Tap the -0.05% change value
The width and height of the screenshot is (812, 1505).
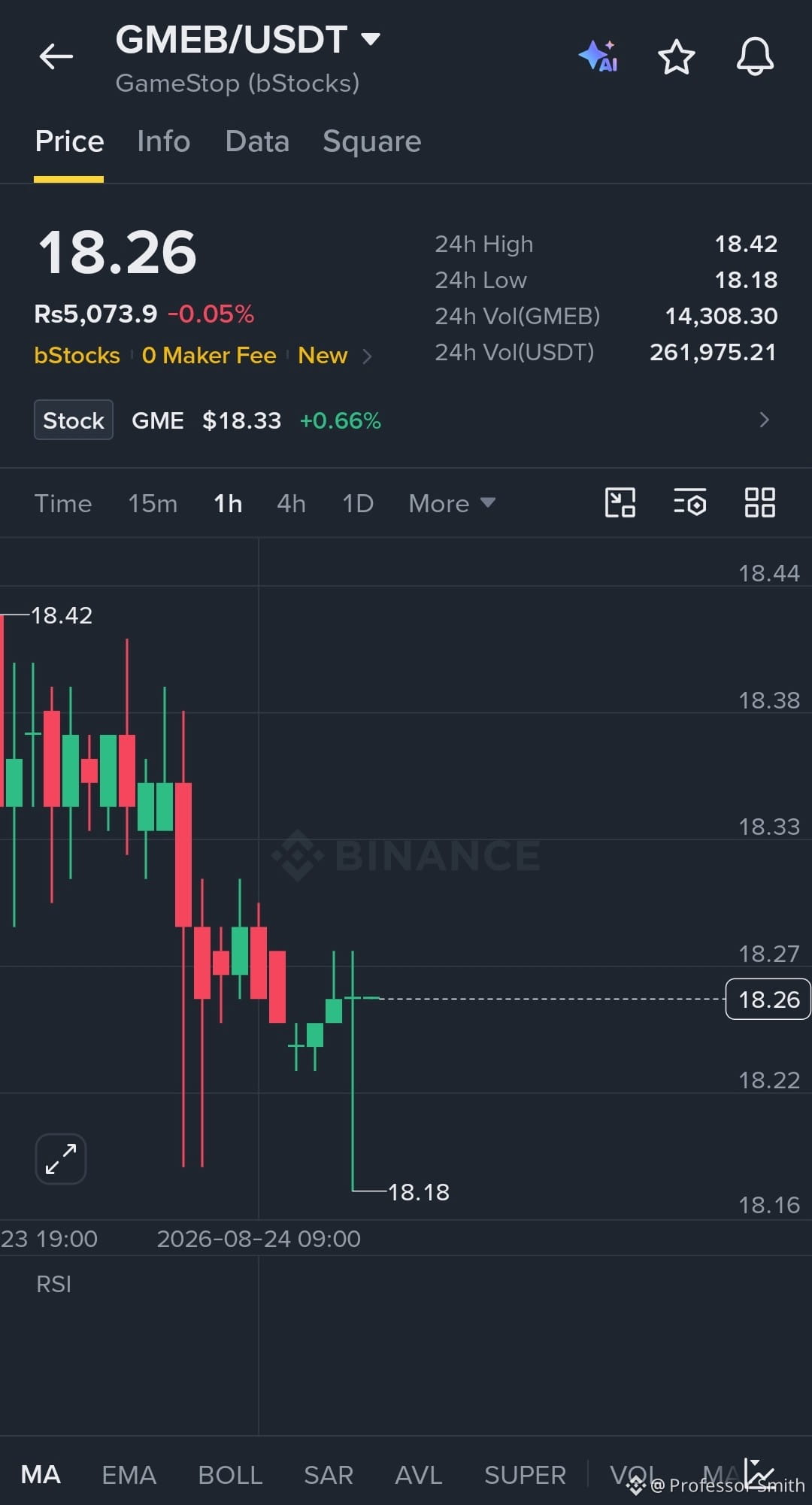click(211, 314)
